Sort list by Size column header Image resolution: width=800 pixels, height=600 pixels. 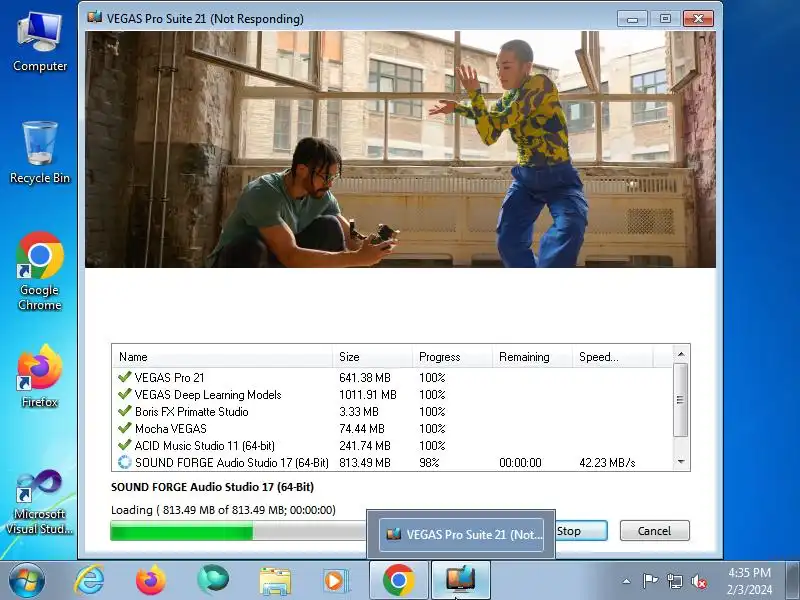tap(372, 357)
